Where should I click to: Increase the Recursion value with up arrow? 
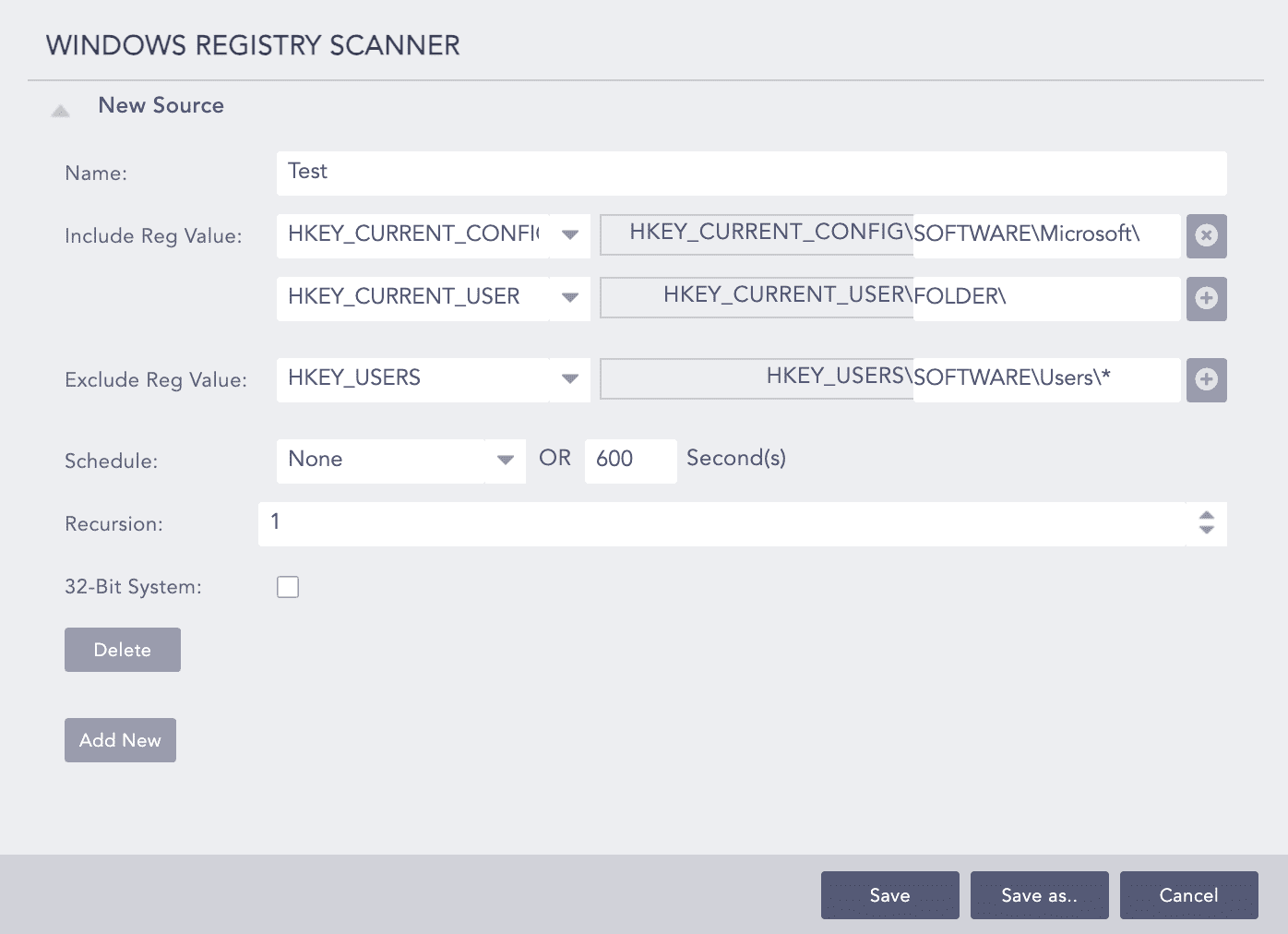[1206, 516]
